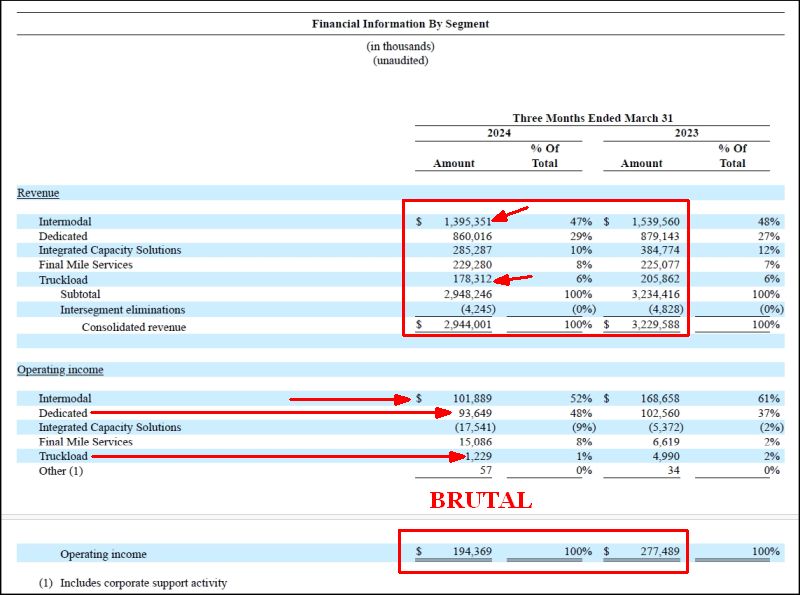800x595 pixels.
Task: Click the Integrated Capacity Solutions revenue row label
Action: coord(110,250)
